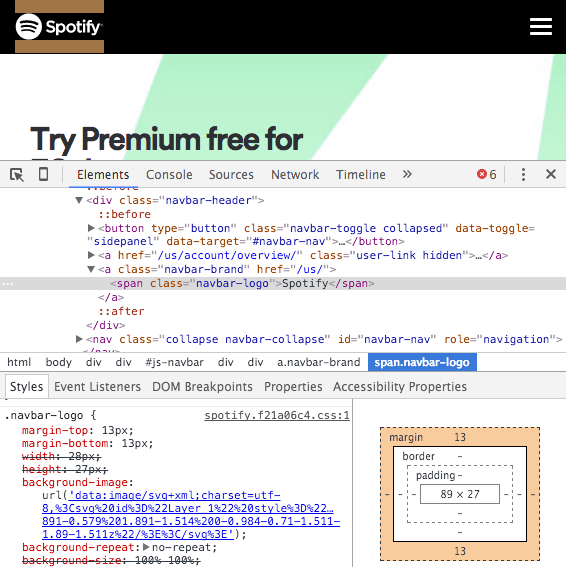Open the spotify.f21a06c4.css:1 source link

click(277, 415)
